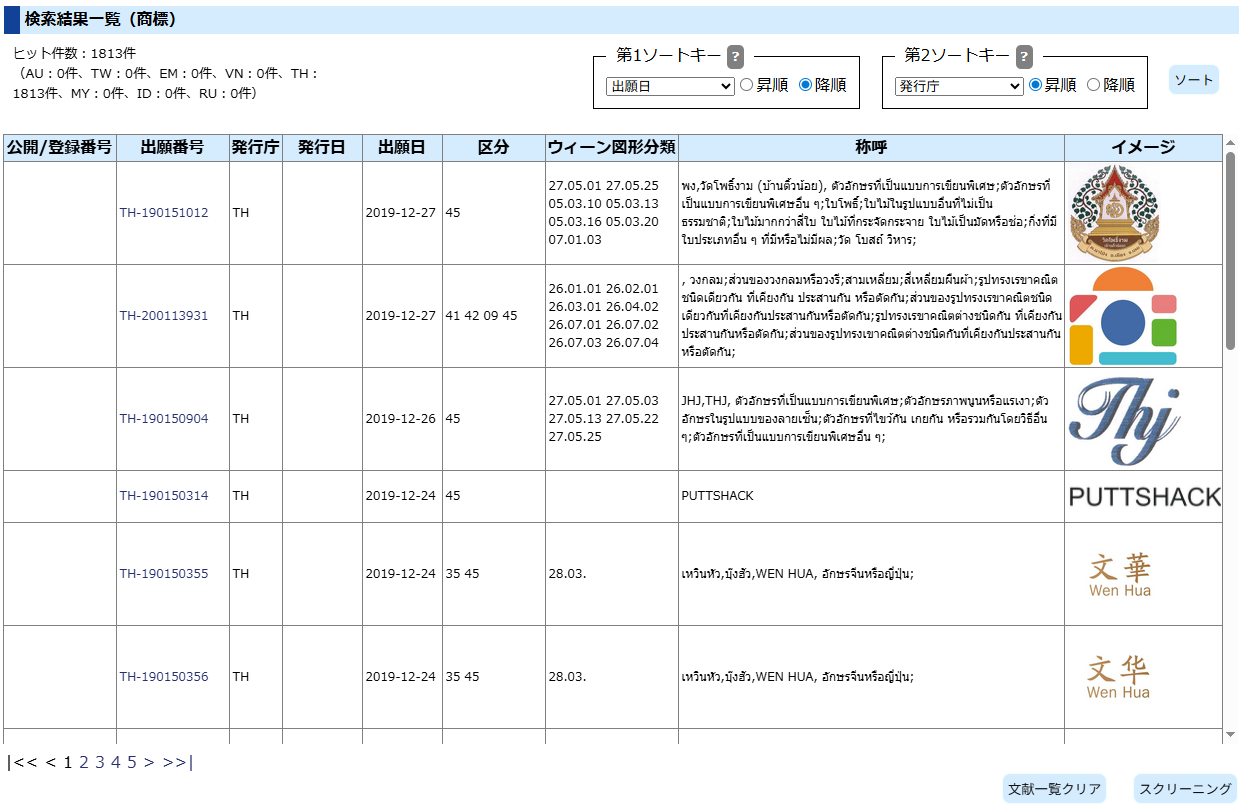Select 降順 for second sort key

point(1093,86)
